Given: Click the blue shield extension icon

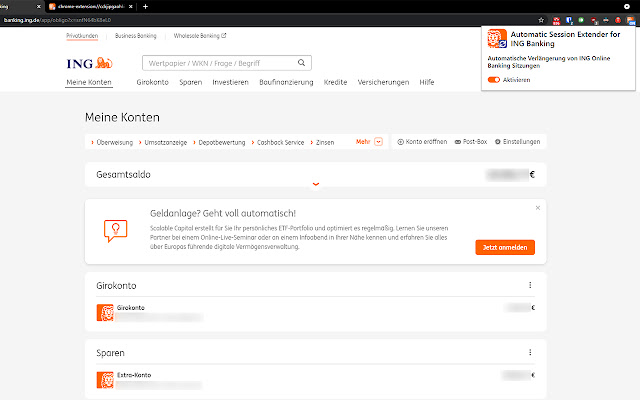Looking at the screenshot, I should tap(569, 20).
